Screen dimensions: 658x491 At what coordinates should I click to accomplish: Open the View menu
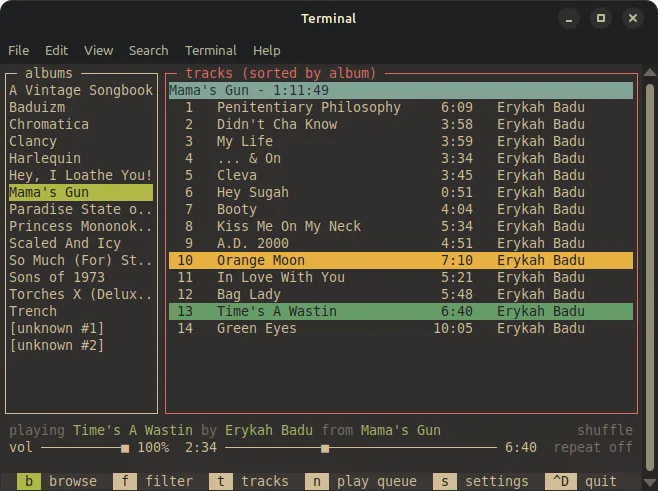pos(98,50)
